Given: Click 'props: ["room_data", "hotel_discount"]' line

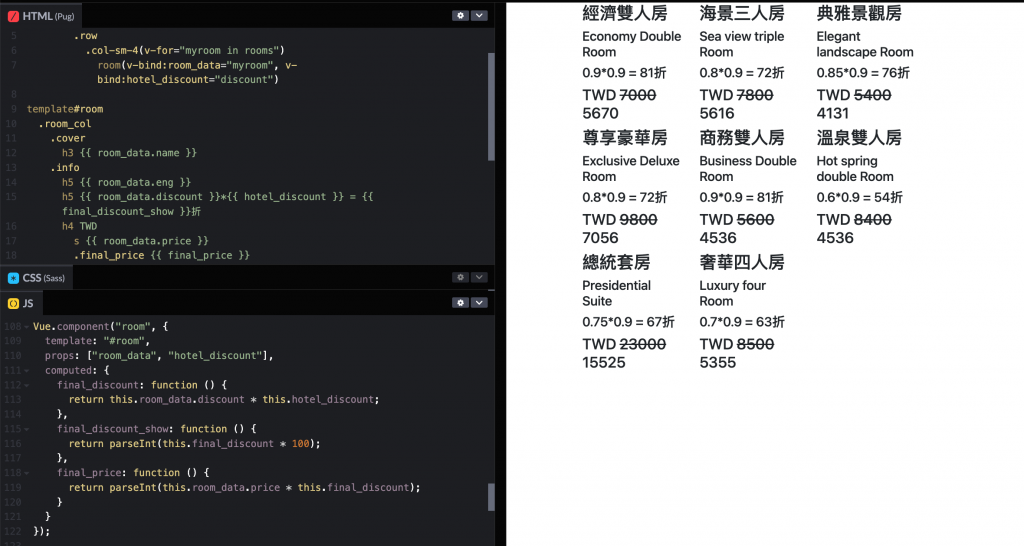Looking at the screenshot, I should coord(159,356).
